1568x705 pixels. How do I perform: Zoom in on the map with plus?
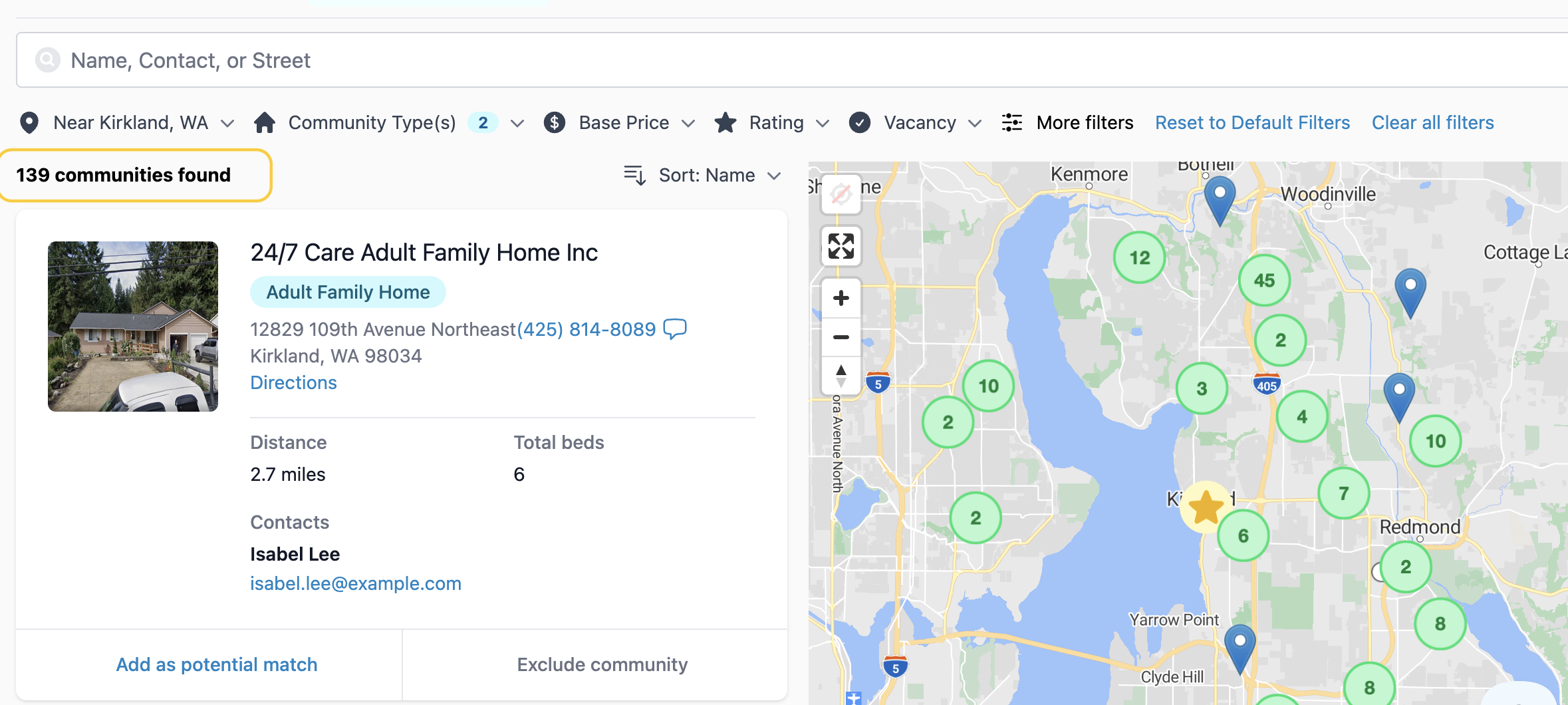point(841,298)
